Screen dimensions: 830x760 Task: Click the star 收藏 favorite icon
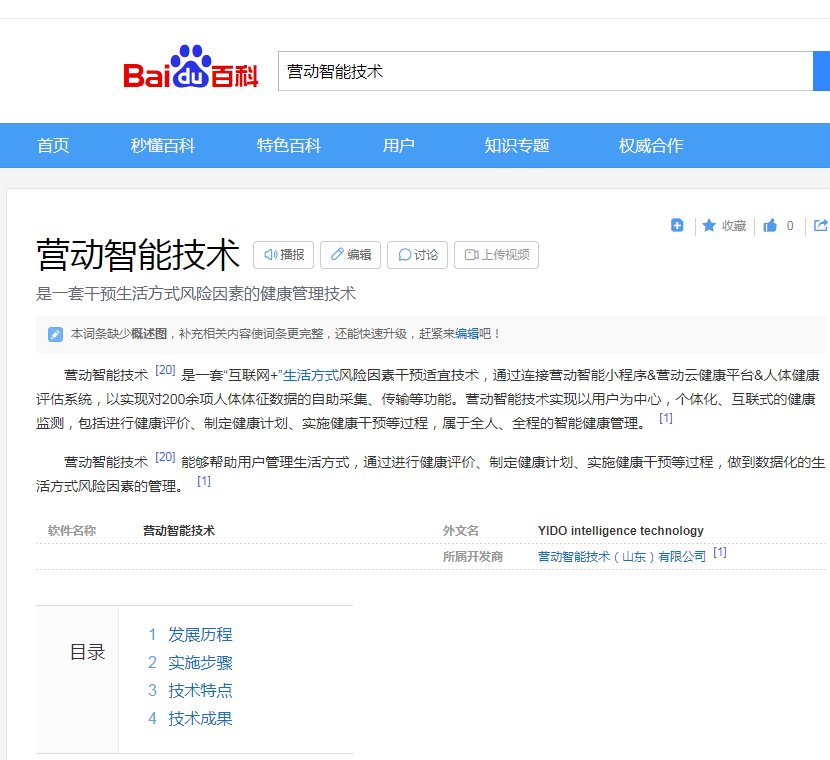click(709, 226)
